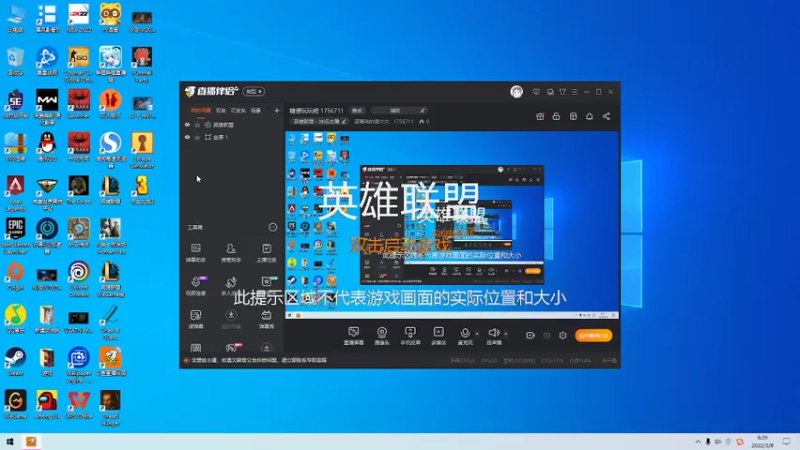Click the record video camera icon

(531, 335)
